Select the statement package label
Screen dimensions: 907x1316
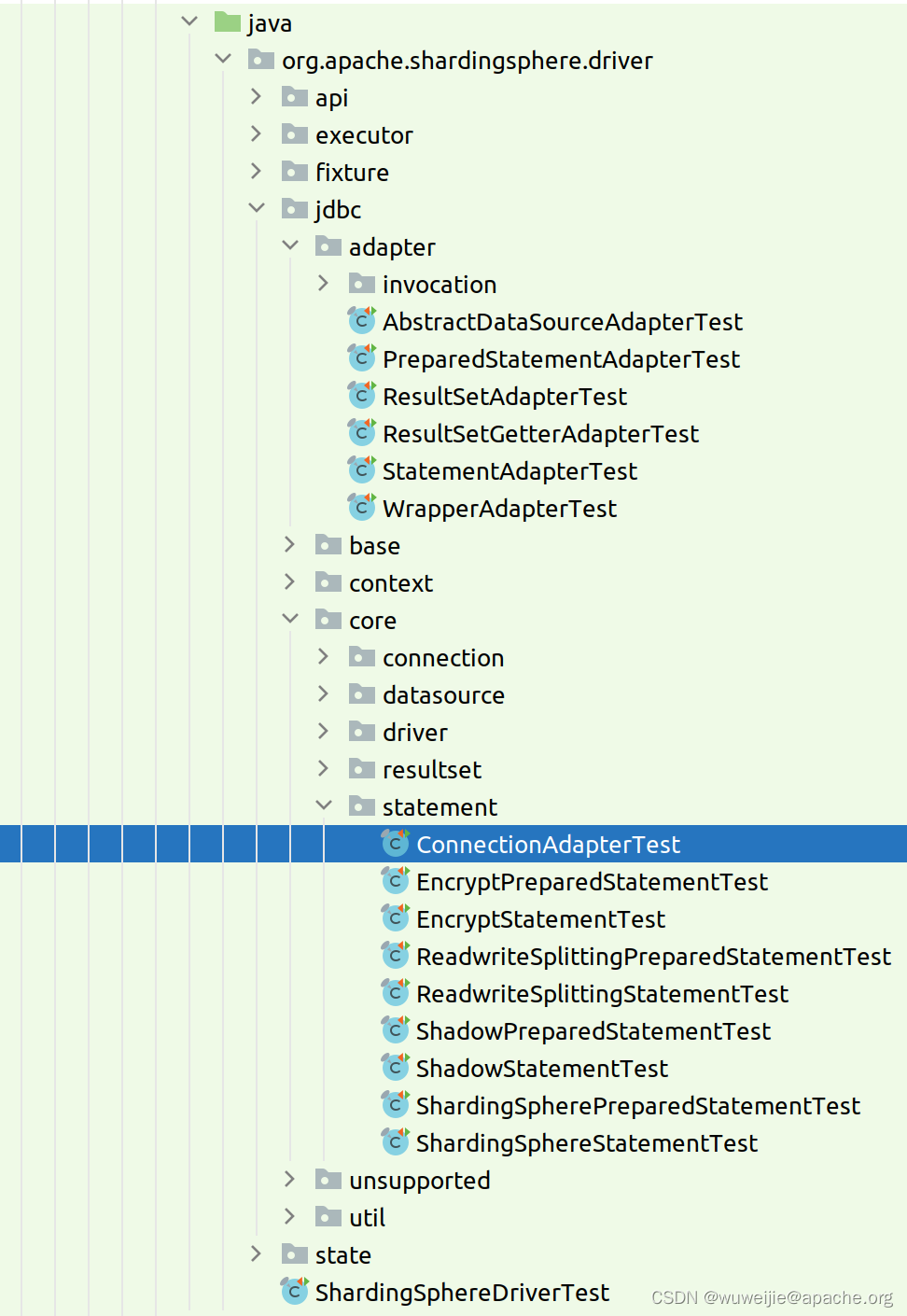pos(440,807)
